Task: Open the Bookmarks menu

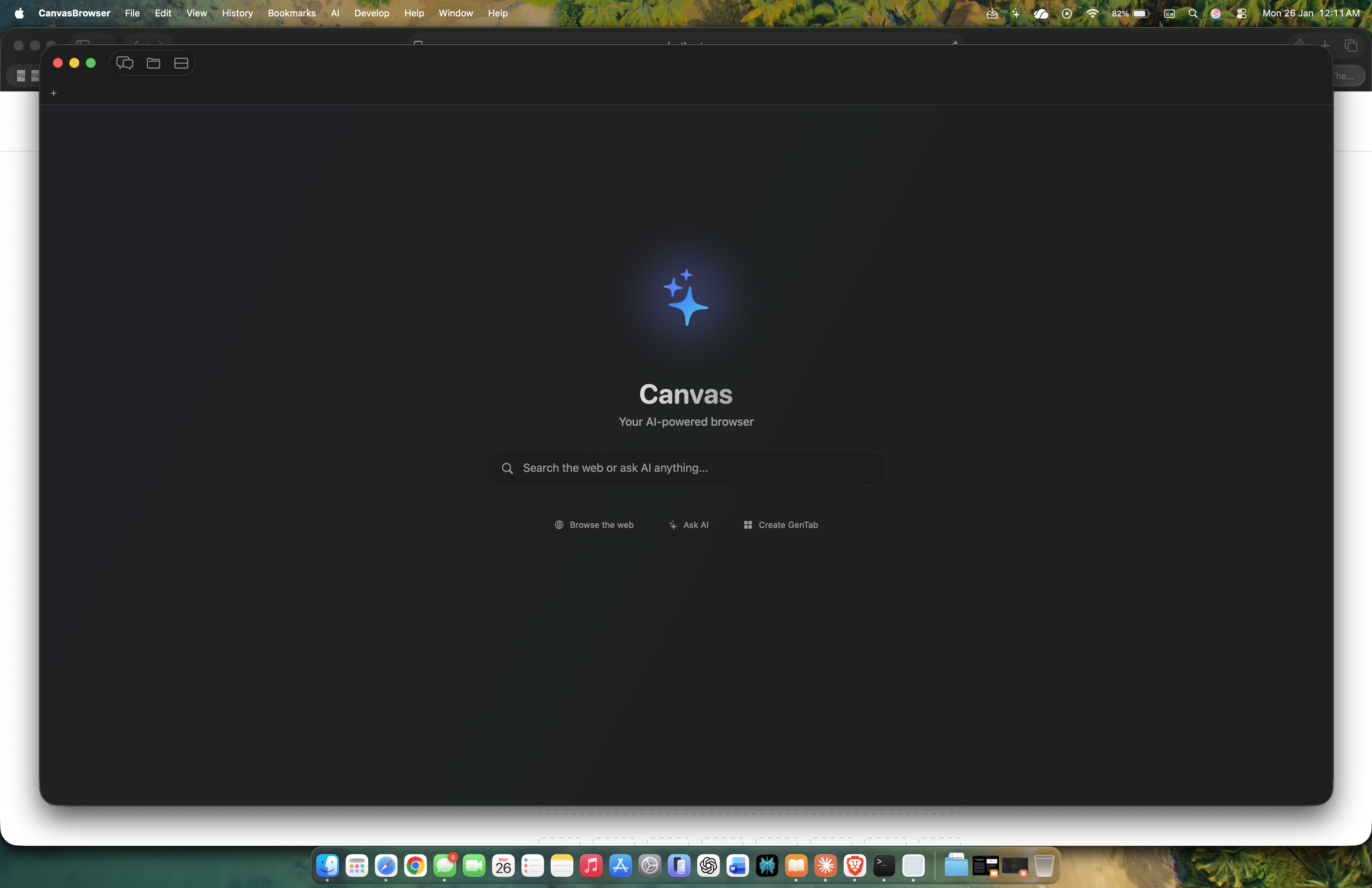Action: tap(292, 13)
